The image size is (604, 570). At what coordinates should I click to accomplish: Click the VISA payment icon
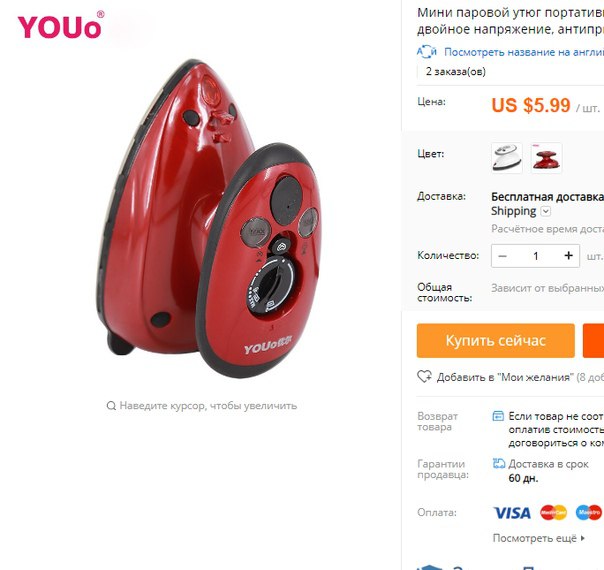[512, 513]
